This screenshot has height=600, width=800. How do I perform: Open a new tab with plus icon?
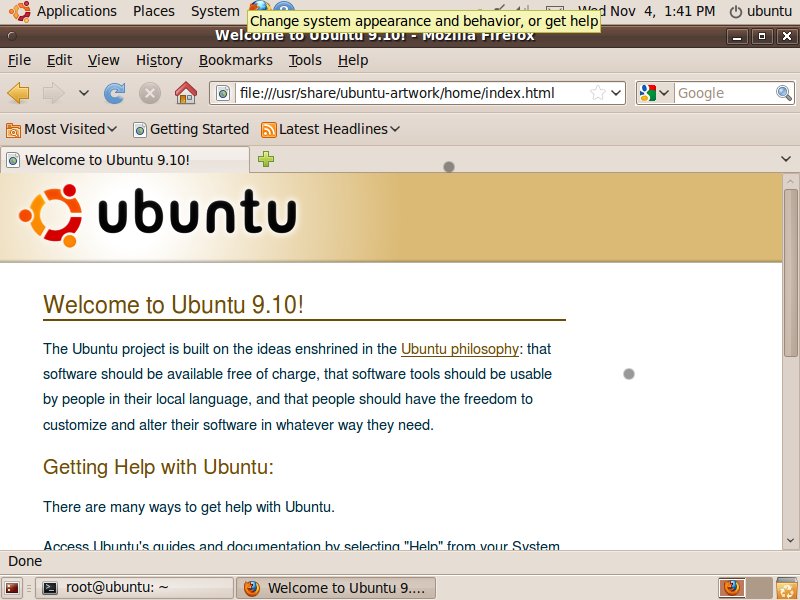click(x=266, y=159)
